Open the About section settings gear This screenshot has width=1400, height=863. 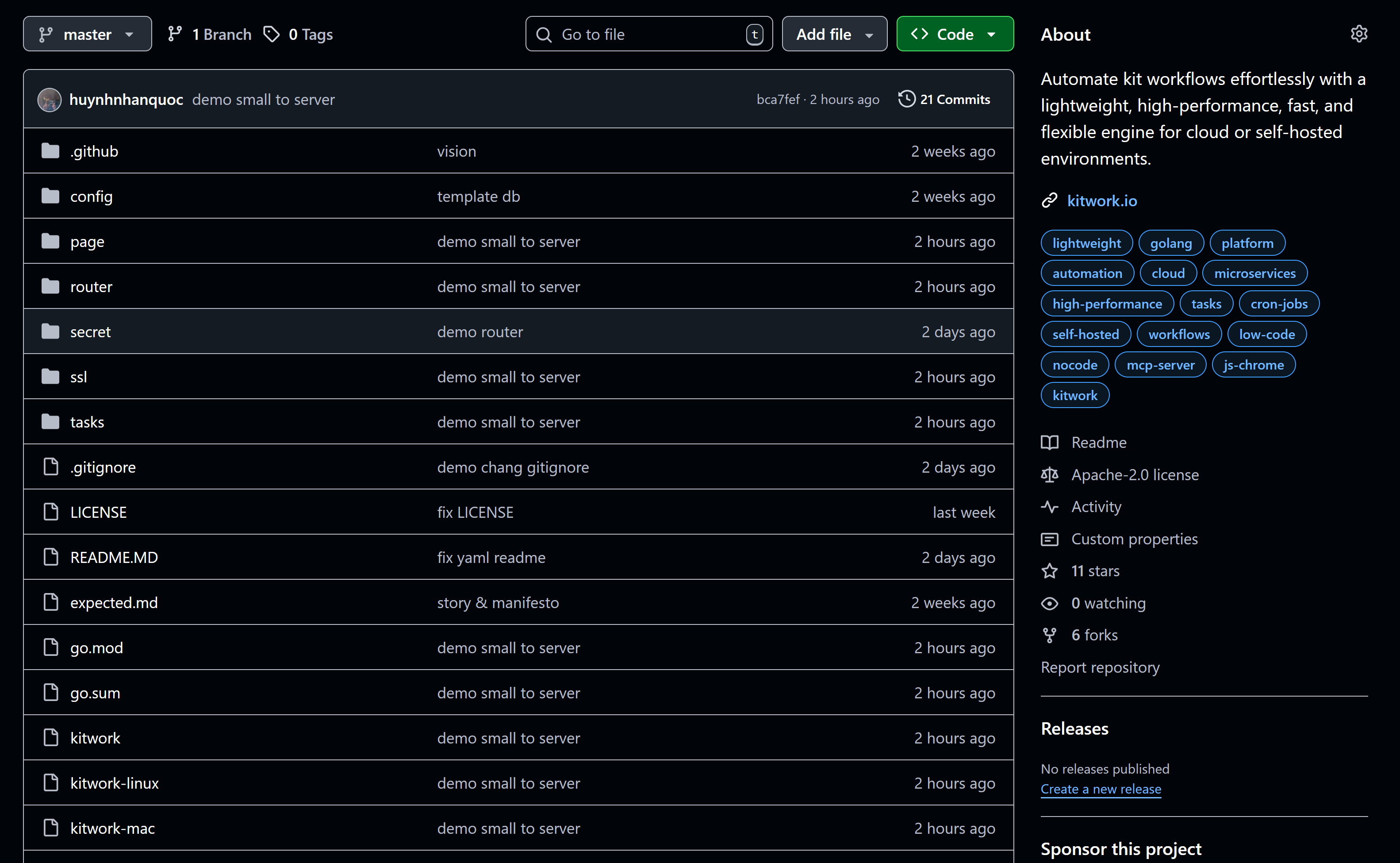1359,34
